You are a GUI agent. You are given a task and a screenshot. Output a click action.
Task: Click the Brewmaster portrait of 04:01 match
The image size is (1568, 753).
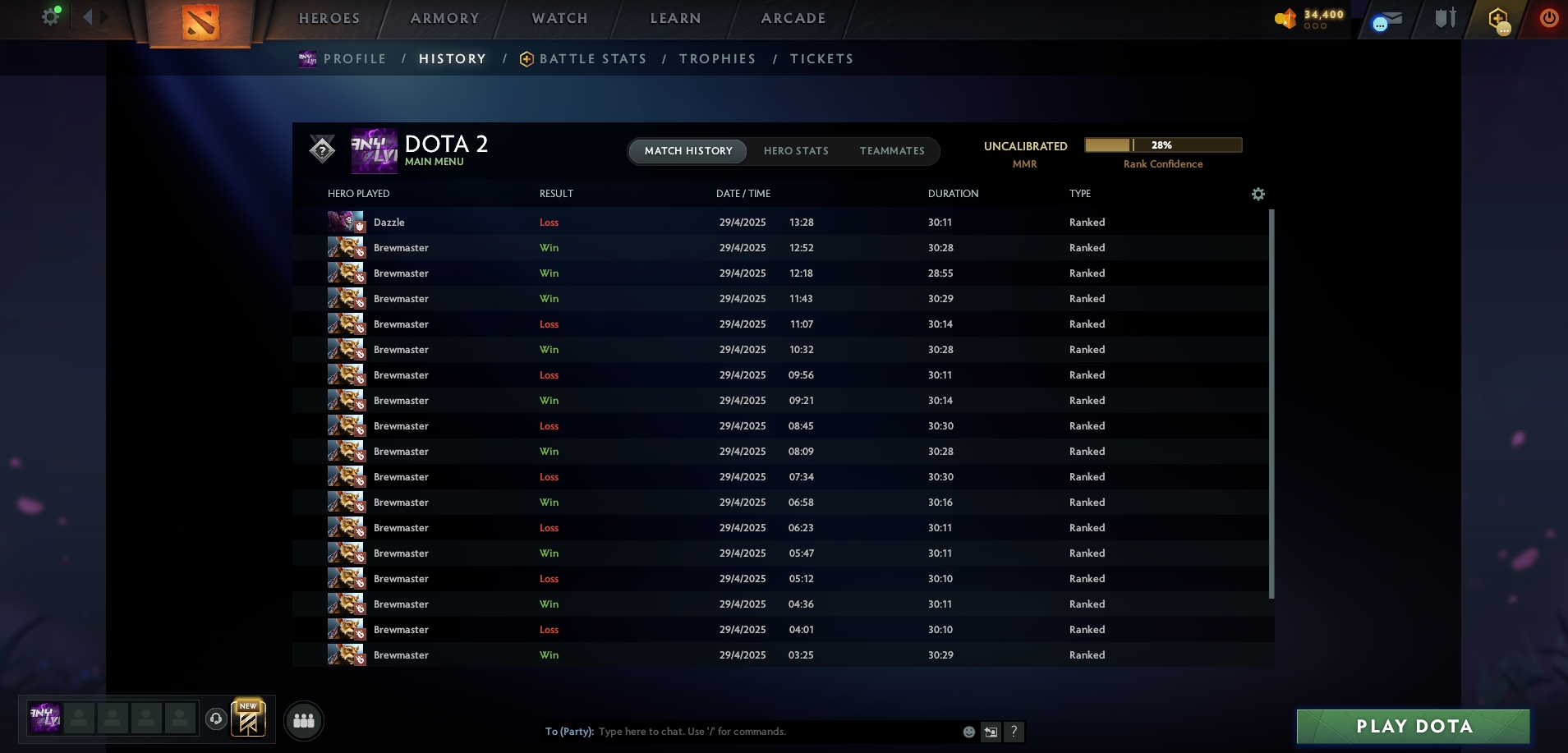coord(346,629)
